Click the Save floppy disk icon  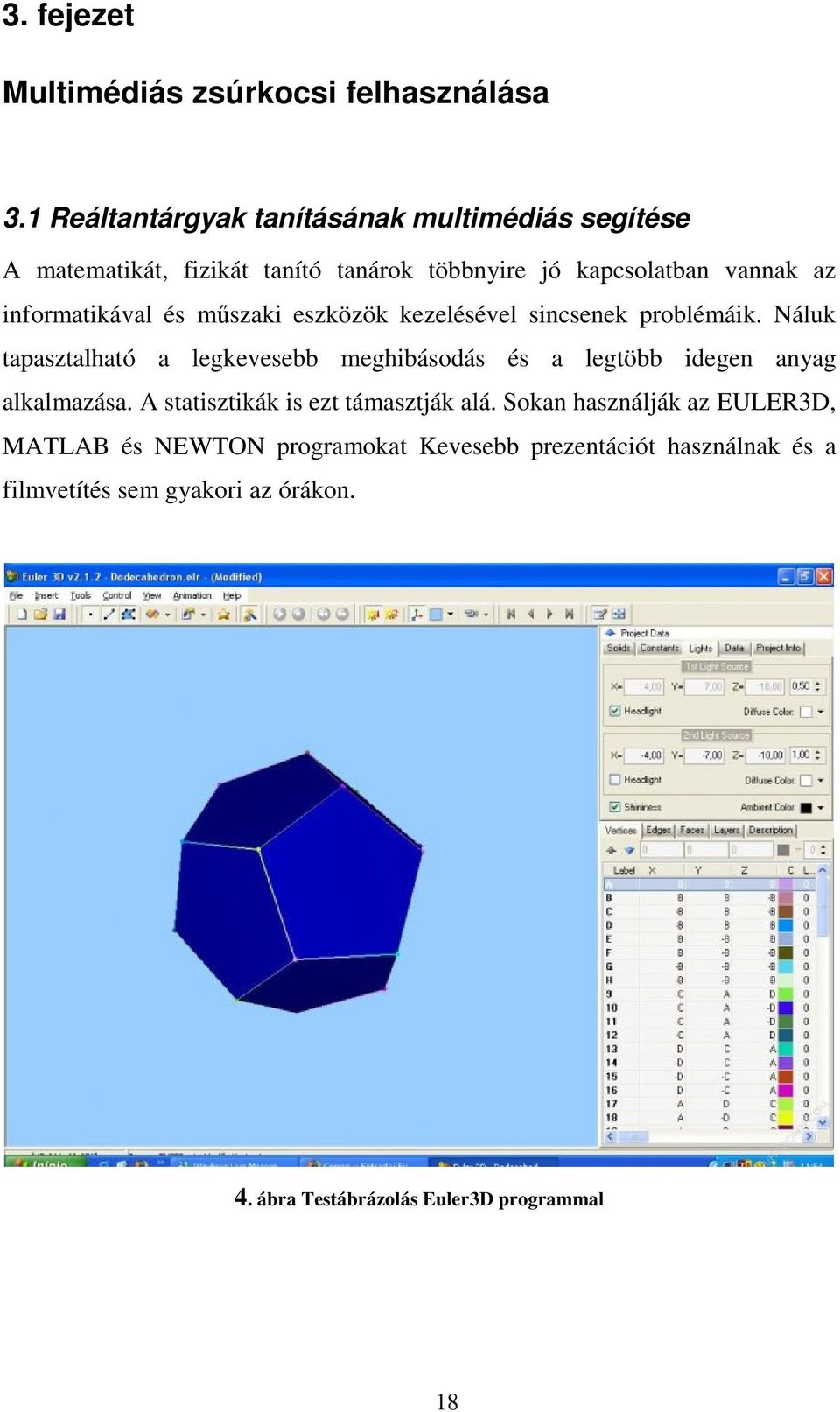click(59, 615)
